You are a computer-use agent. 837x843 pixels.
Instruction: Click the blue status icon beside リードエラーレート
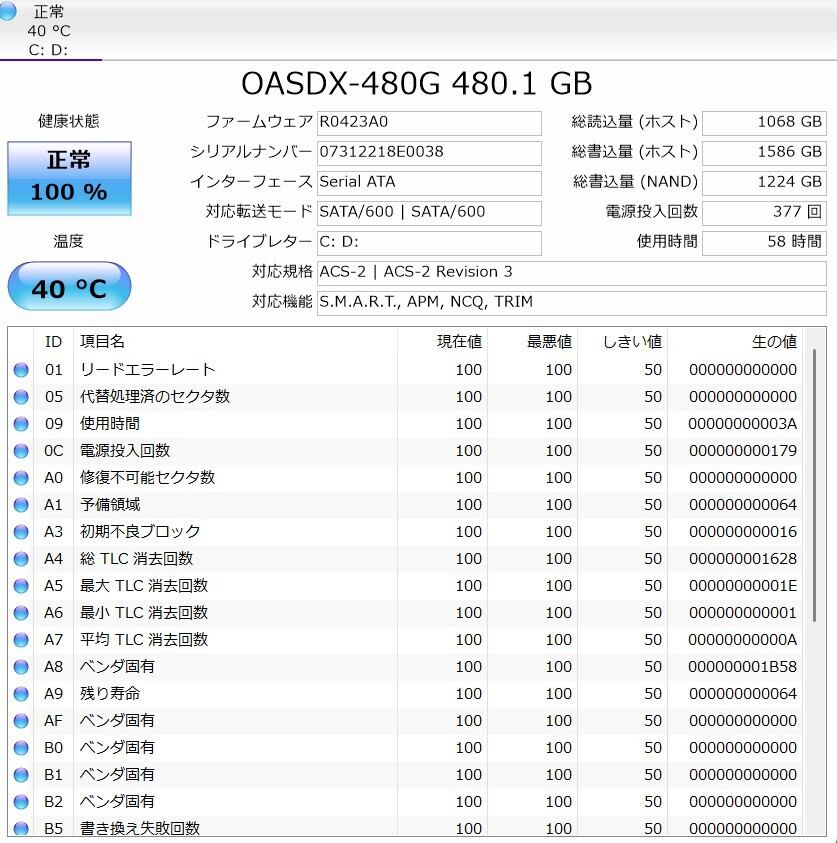coord(21,370)
